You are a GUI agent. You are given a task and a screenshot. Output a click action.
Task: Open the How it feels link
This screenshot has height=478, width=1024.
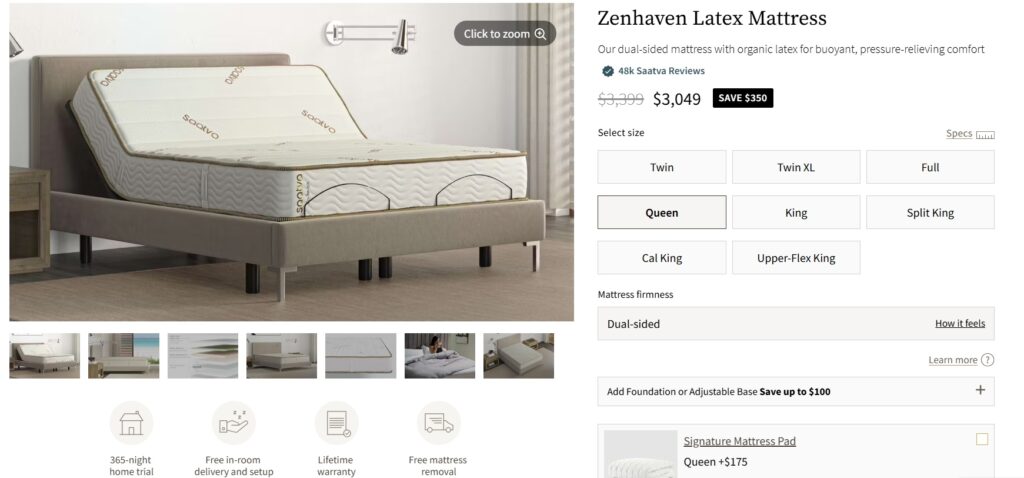point(960,324)
